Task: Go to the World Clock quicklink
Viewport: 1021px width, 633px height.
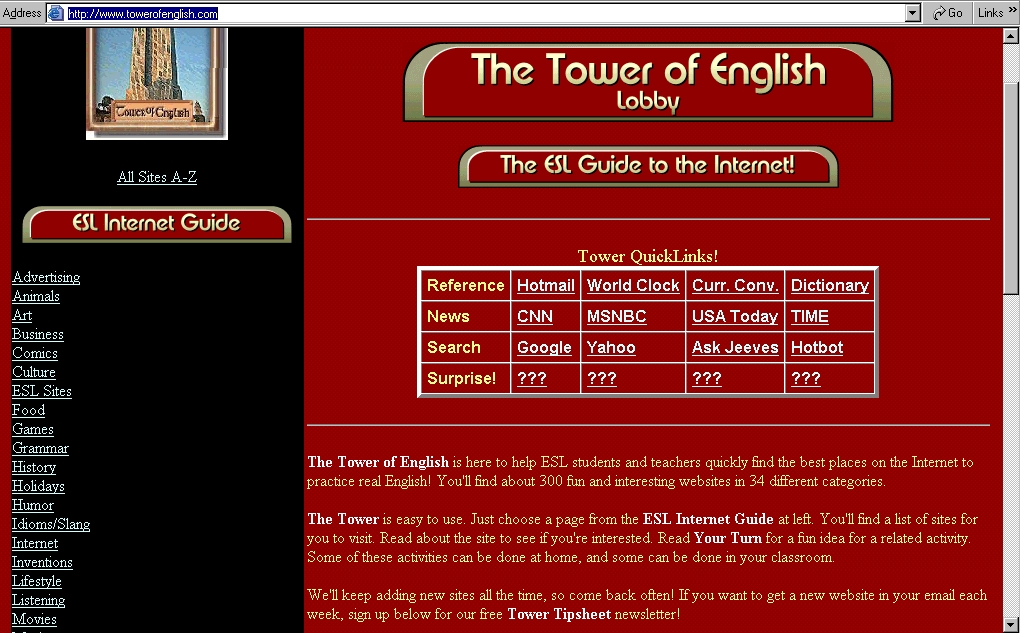Action: [633, 285]
